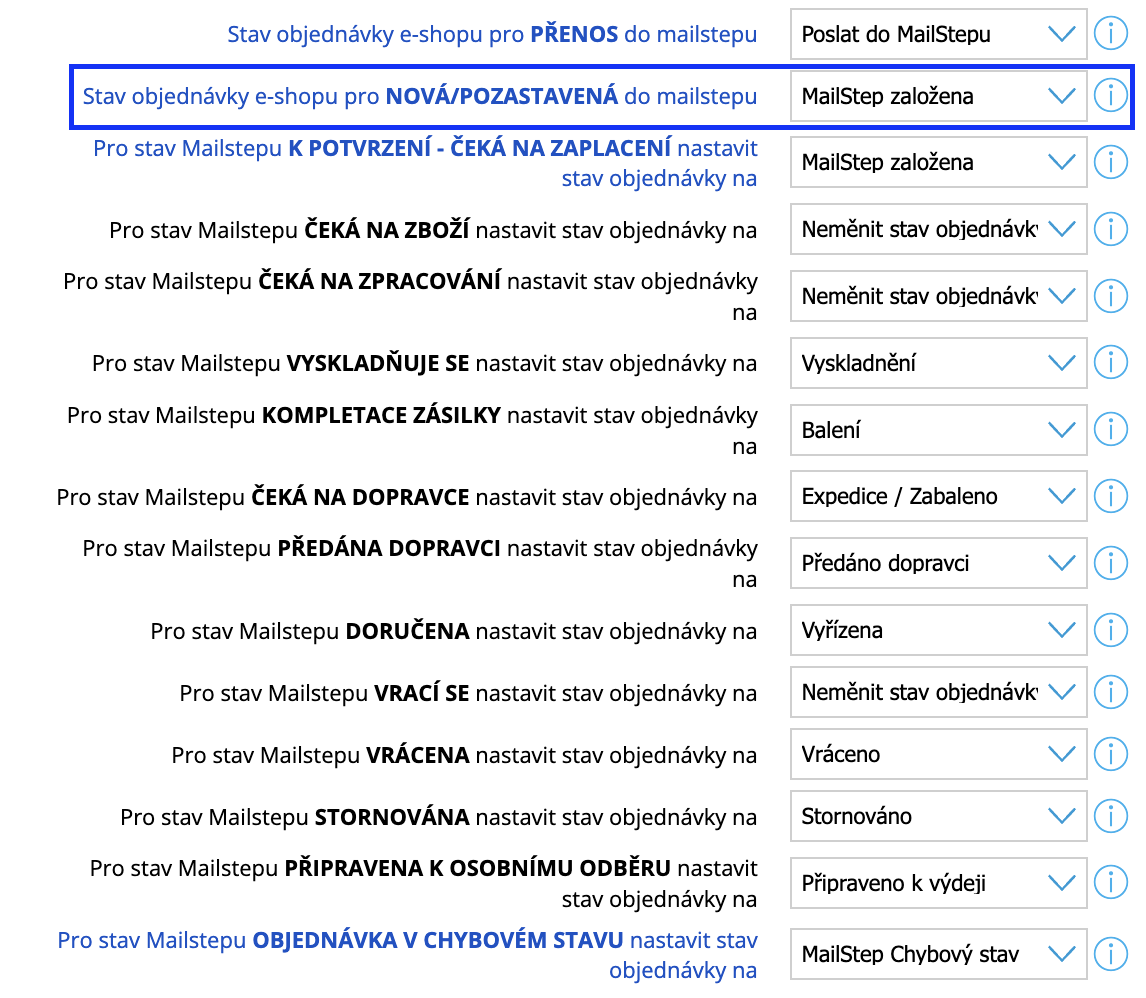Viewport: 1146px width, 998px height.
Task: Open dropdown showing Expedice / Zabaleno
Action: tap(938, 496)
